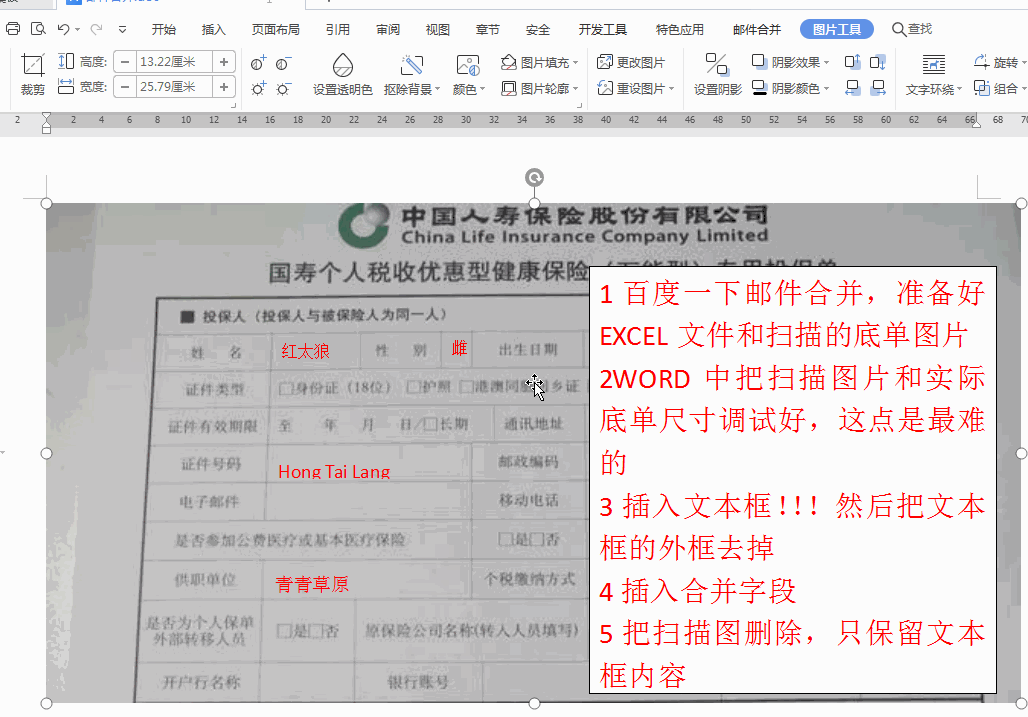Click 设置透明色 set transparent color
Viewport: 1028px width, 717px height.
click(x=342, y=75)
